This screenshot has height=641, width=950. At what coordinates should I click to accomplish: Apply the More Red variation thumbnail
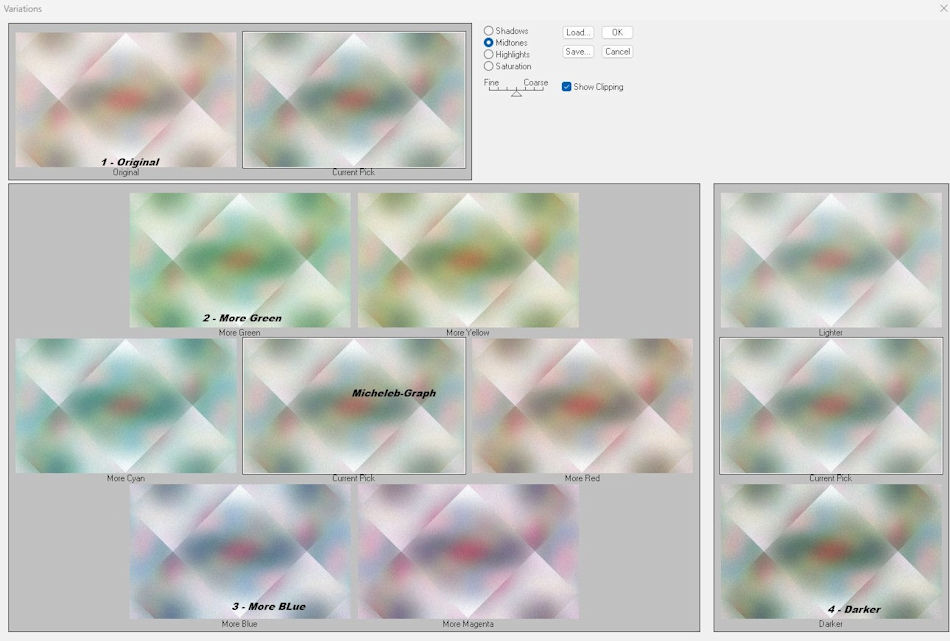click(582, 405)
